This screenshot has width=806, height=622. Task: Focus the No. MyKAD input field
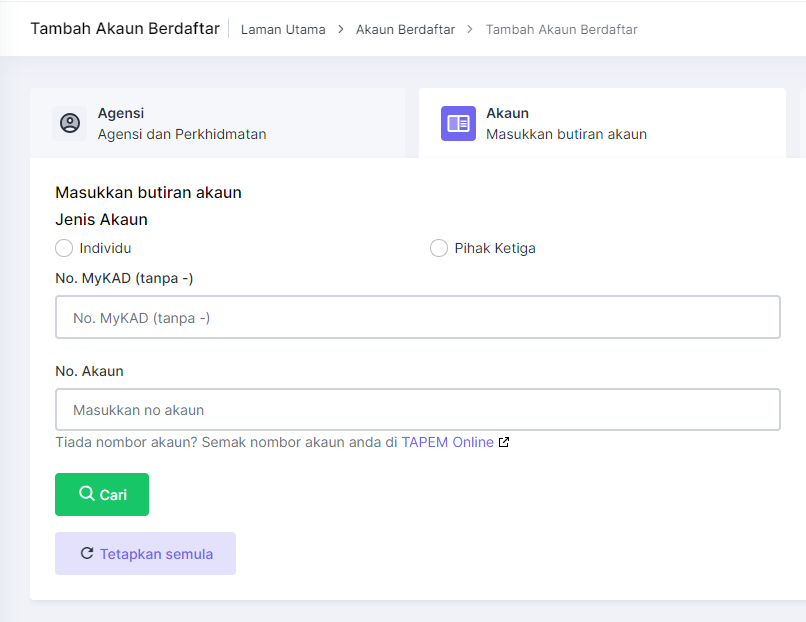[x=417, y=317]
